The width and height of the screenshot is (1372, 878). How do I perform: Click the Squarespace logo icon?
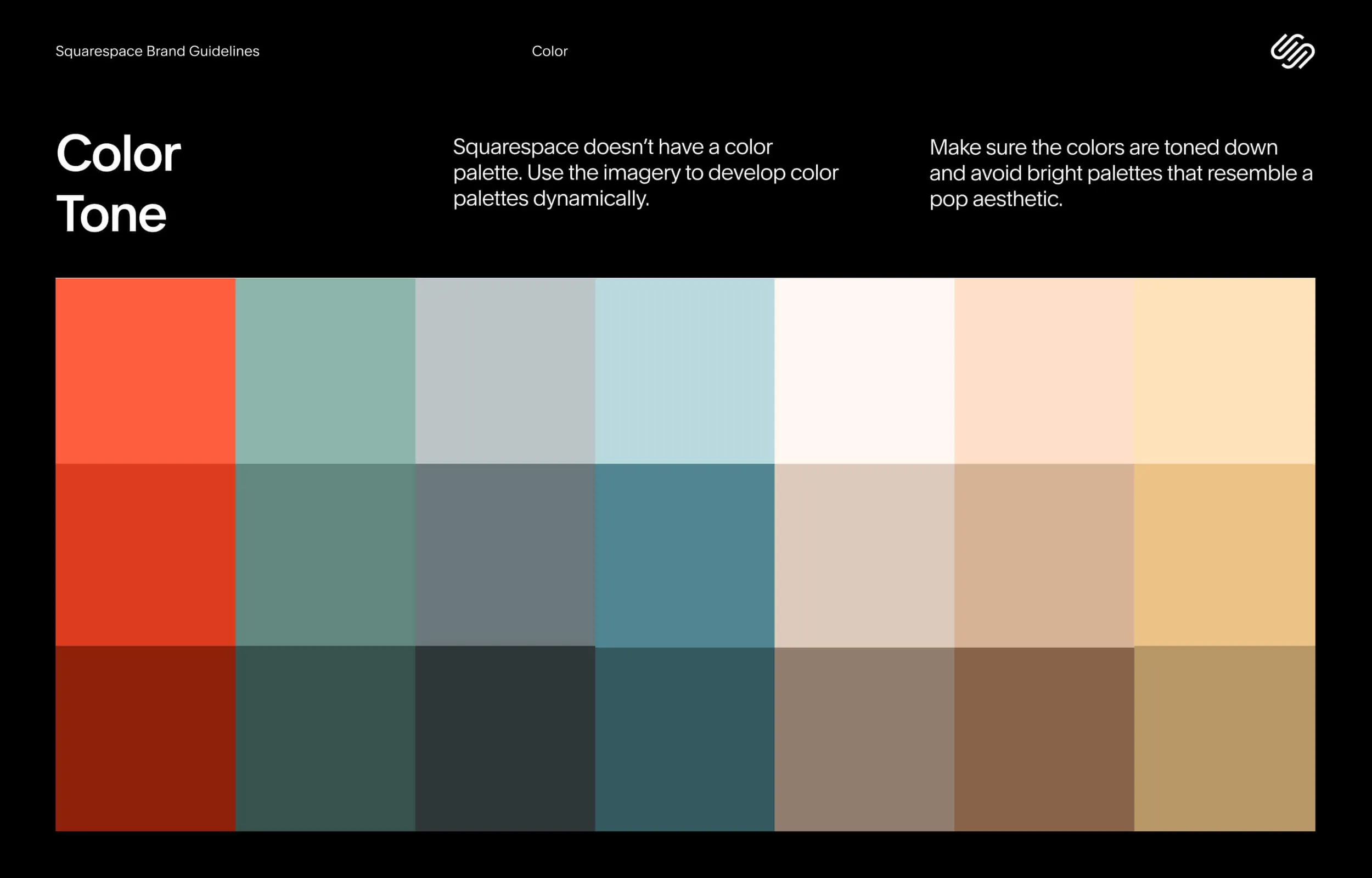click(x=1292, y=52)
